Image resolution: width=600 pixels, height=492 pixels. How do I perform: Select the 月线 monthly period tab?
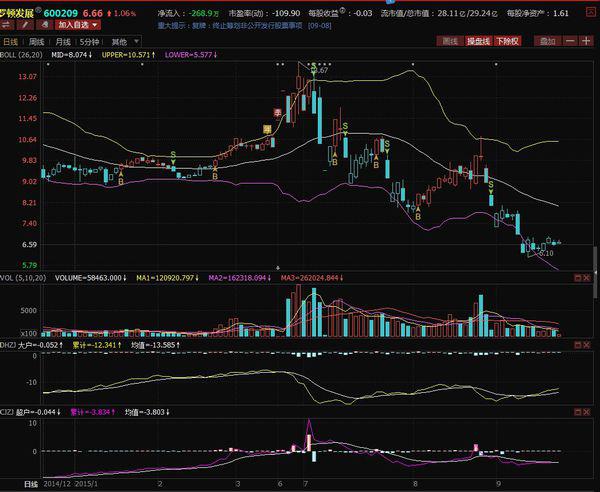coord(63,42)
